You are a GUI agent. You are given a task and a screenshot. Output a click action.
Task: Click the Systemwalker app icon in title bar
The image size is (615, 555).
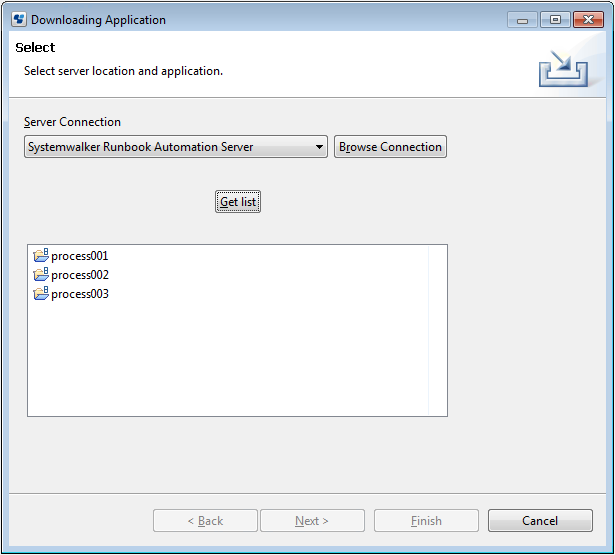(19, 19)
